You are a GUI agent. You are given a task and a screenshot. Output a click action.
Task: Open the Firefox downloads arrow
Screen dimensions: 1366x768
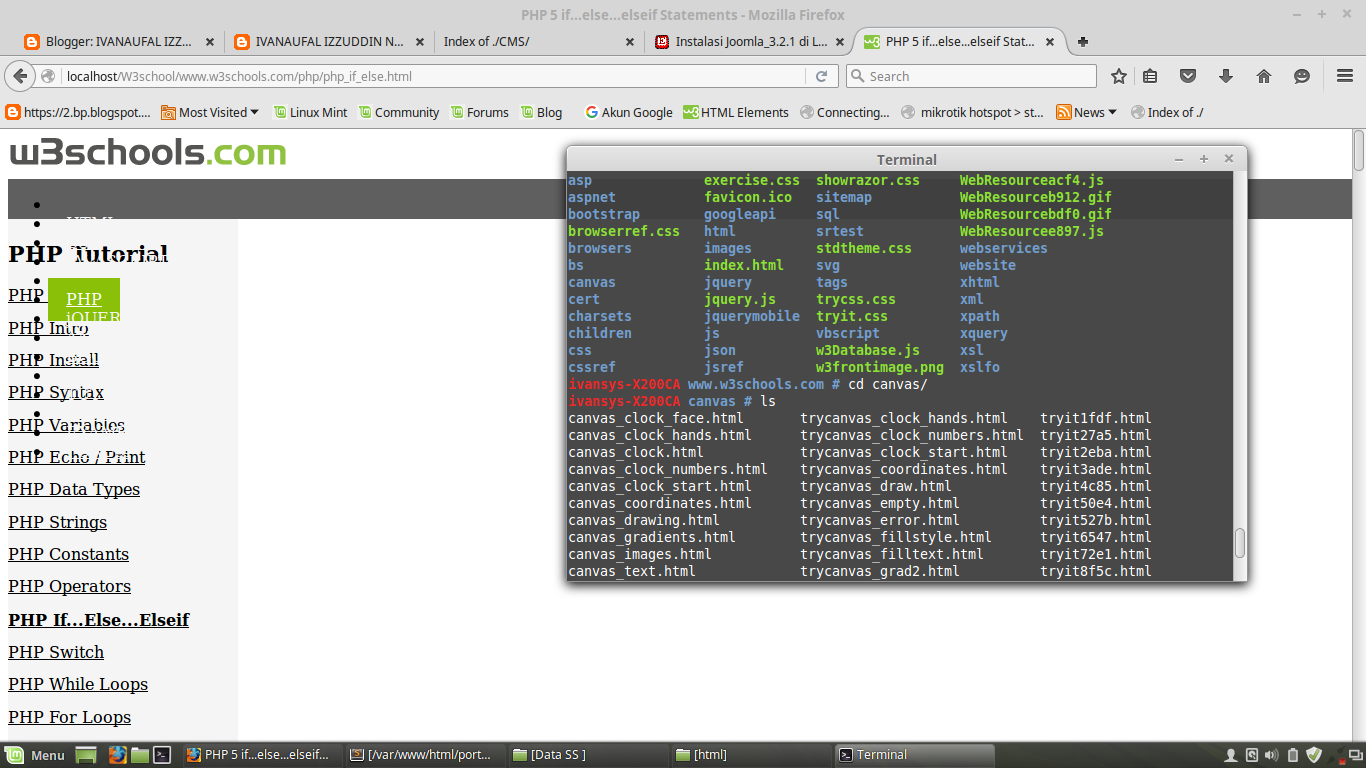[x=1226, y=76]
